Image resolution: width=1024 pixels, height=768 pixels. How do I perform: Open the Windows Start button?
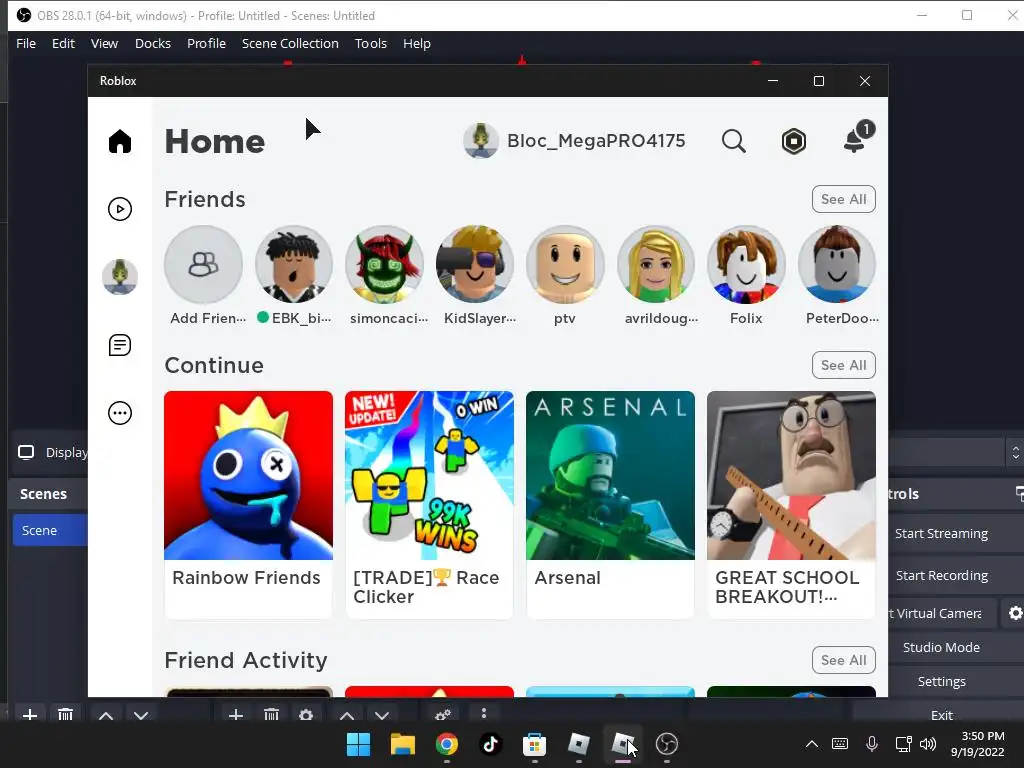(358, 744)
